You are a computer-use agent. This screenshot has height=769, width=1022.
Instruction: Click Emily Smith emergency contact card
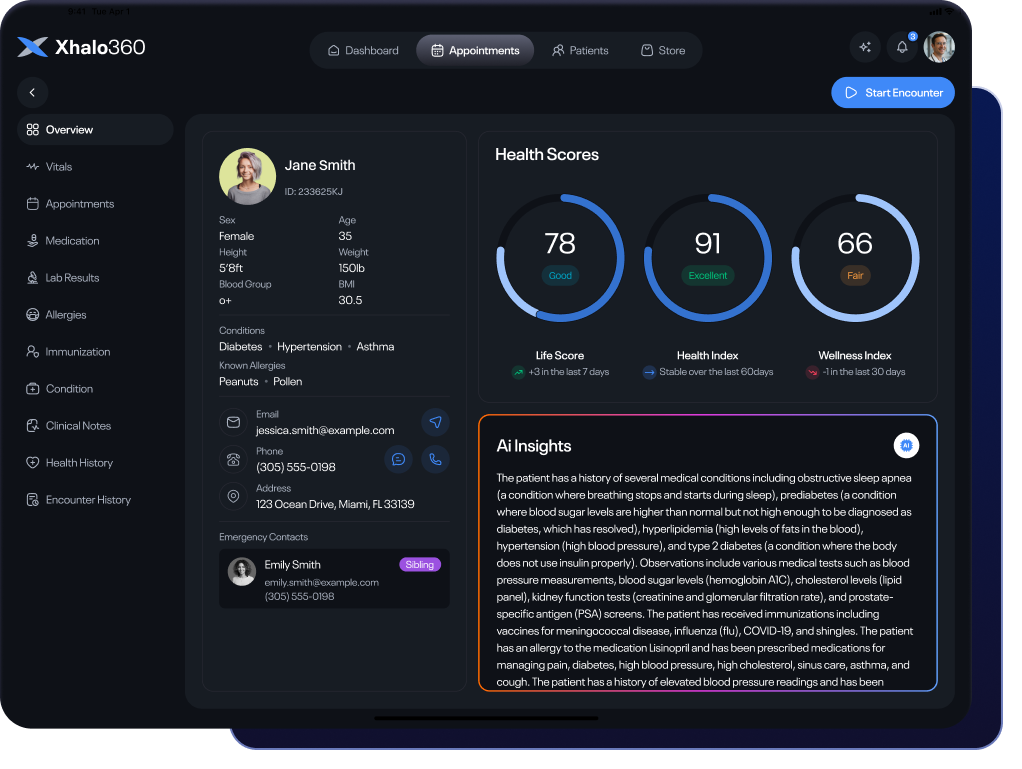(x=334, y=579)
